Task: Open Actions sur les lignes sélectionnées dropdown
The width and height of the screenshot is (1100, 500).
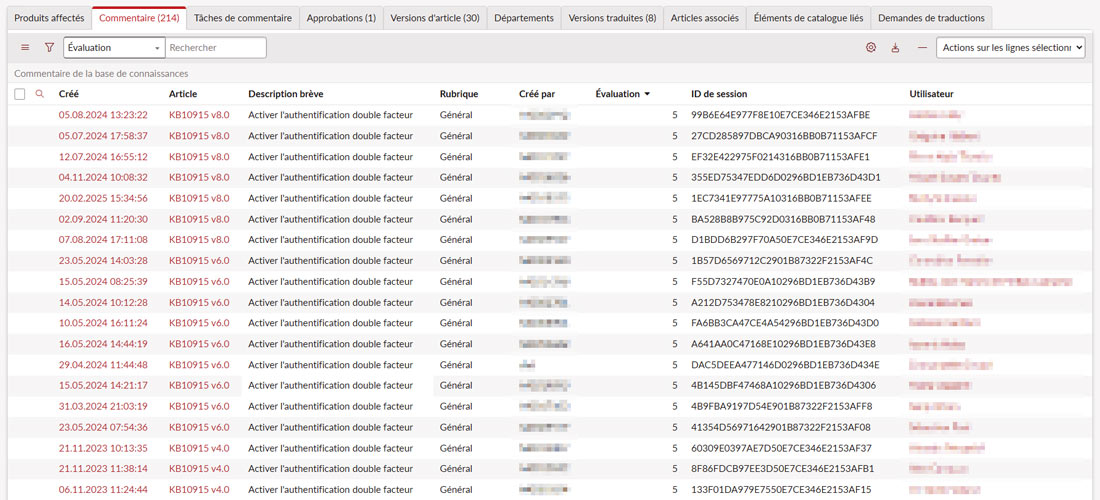Action: [1010, 47]
